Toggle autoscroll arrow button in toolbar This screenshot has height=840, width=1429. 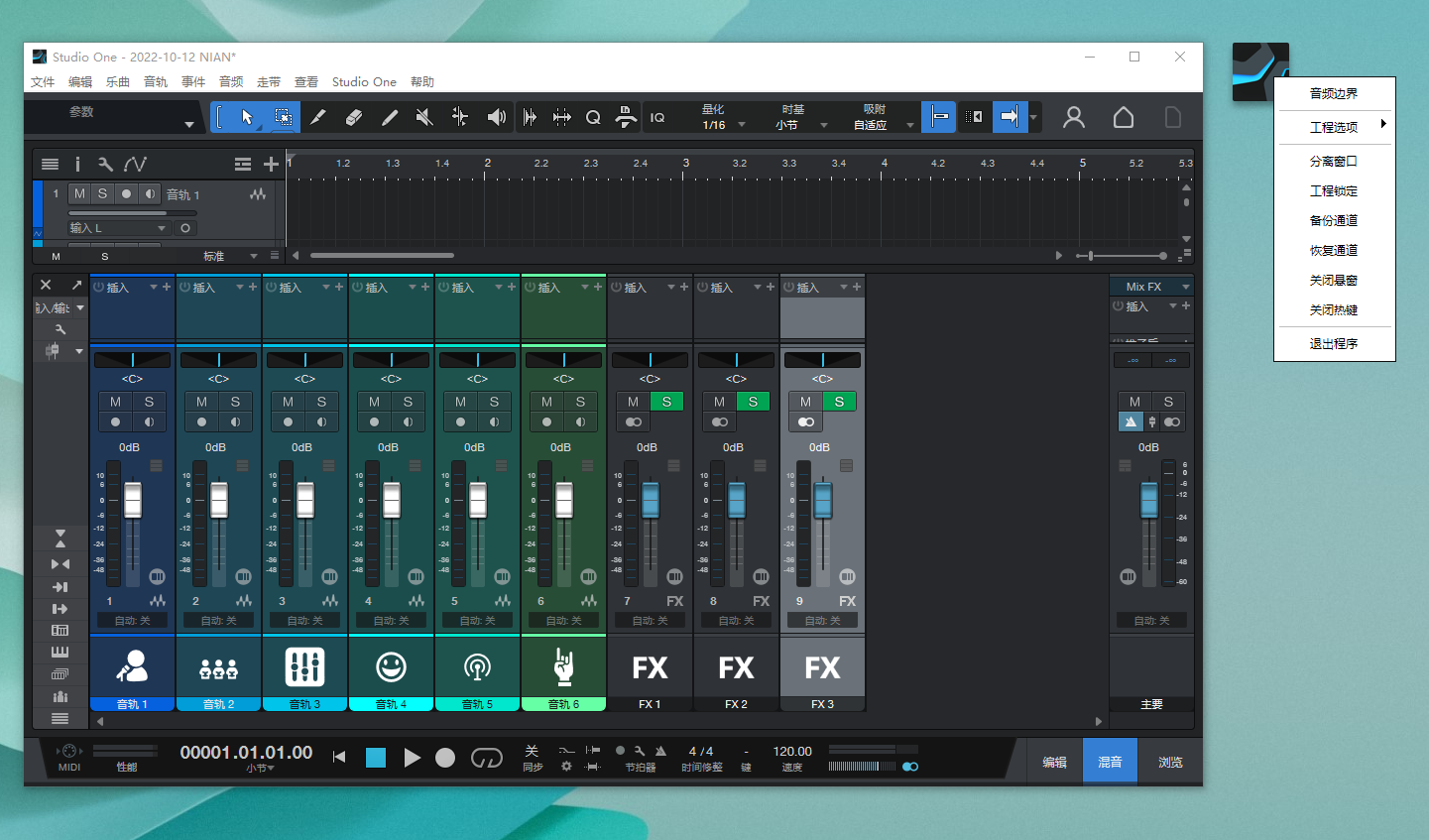(x=1009, y=117)
